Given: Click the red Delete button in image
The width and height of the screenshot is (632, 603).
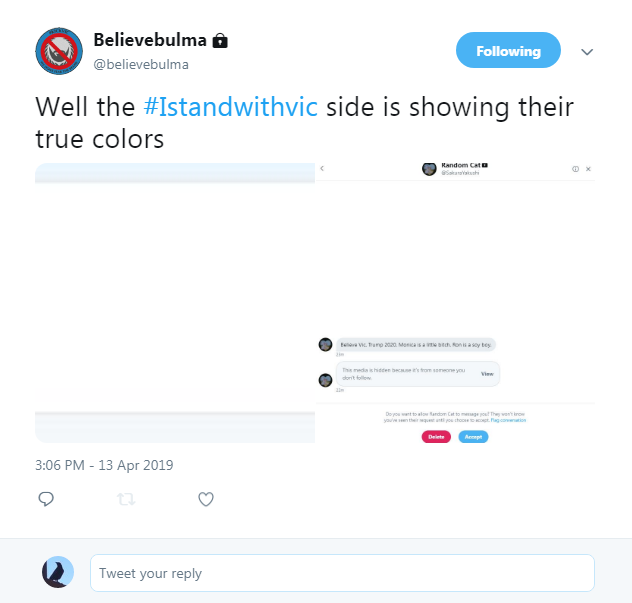Looking at the screenshot, I should 436,437.
